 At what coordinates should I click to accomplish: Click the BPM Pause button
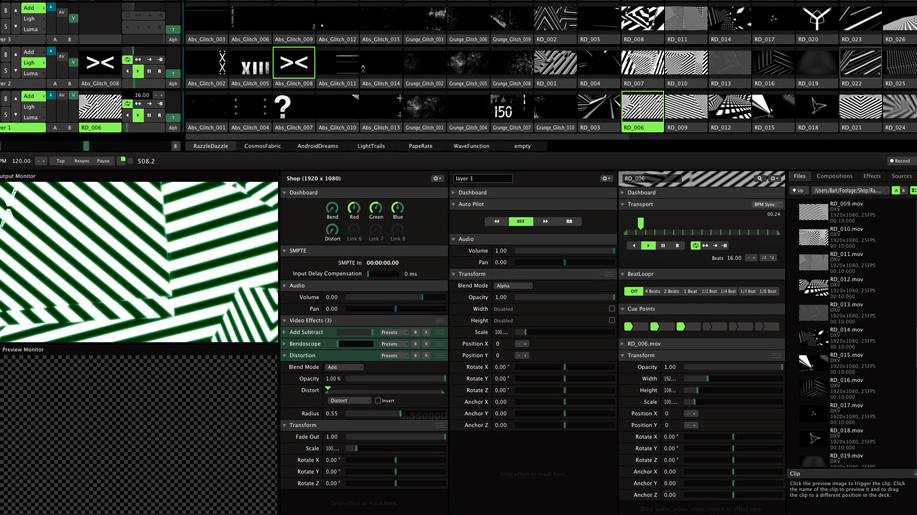point(103,161)
